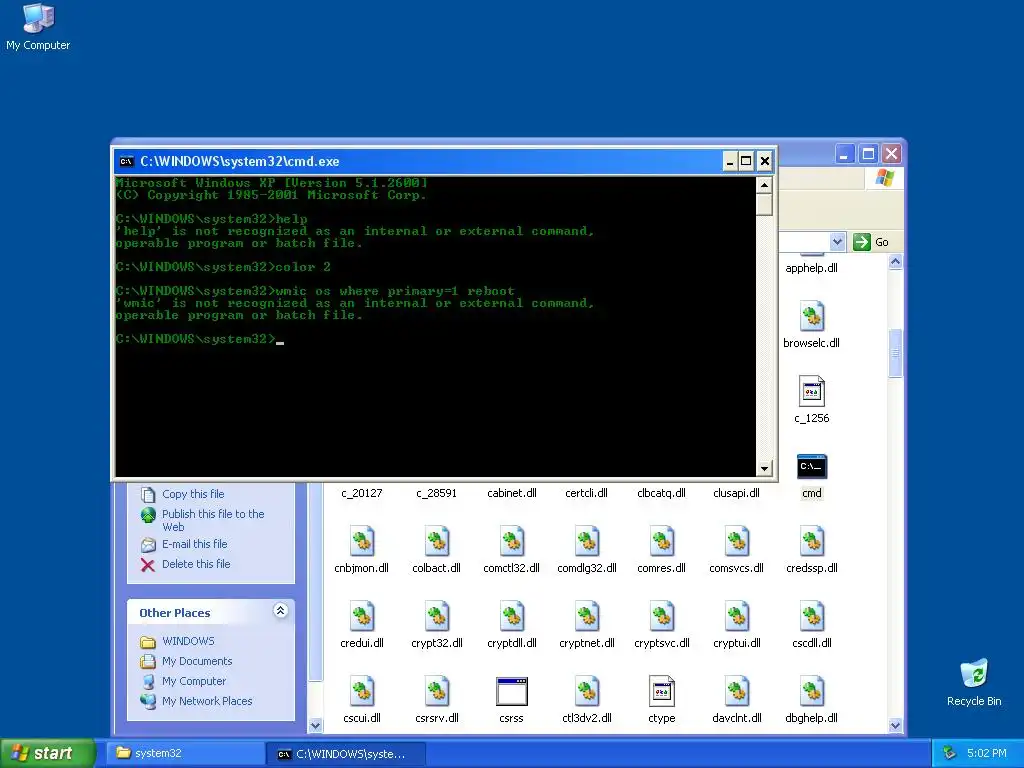This screenshot has width=1024, height=768.
Task: Click the Copy this file link
Action: (193, 494)
